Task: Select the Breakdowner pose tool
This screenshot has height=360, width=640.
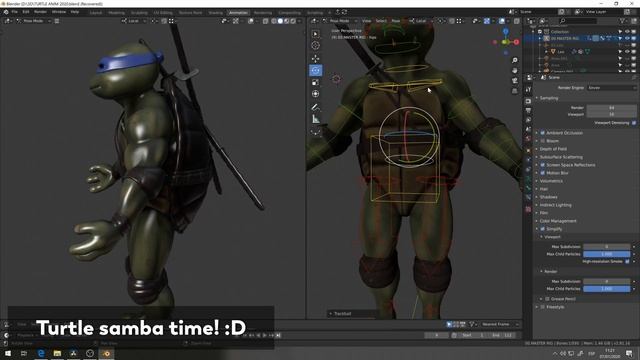Action: click(316, 132)
